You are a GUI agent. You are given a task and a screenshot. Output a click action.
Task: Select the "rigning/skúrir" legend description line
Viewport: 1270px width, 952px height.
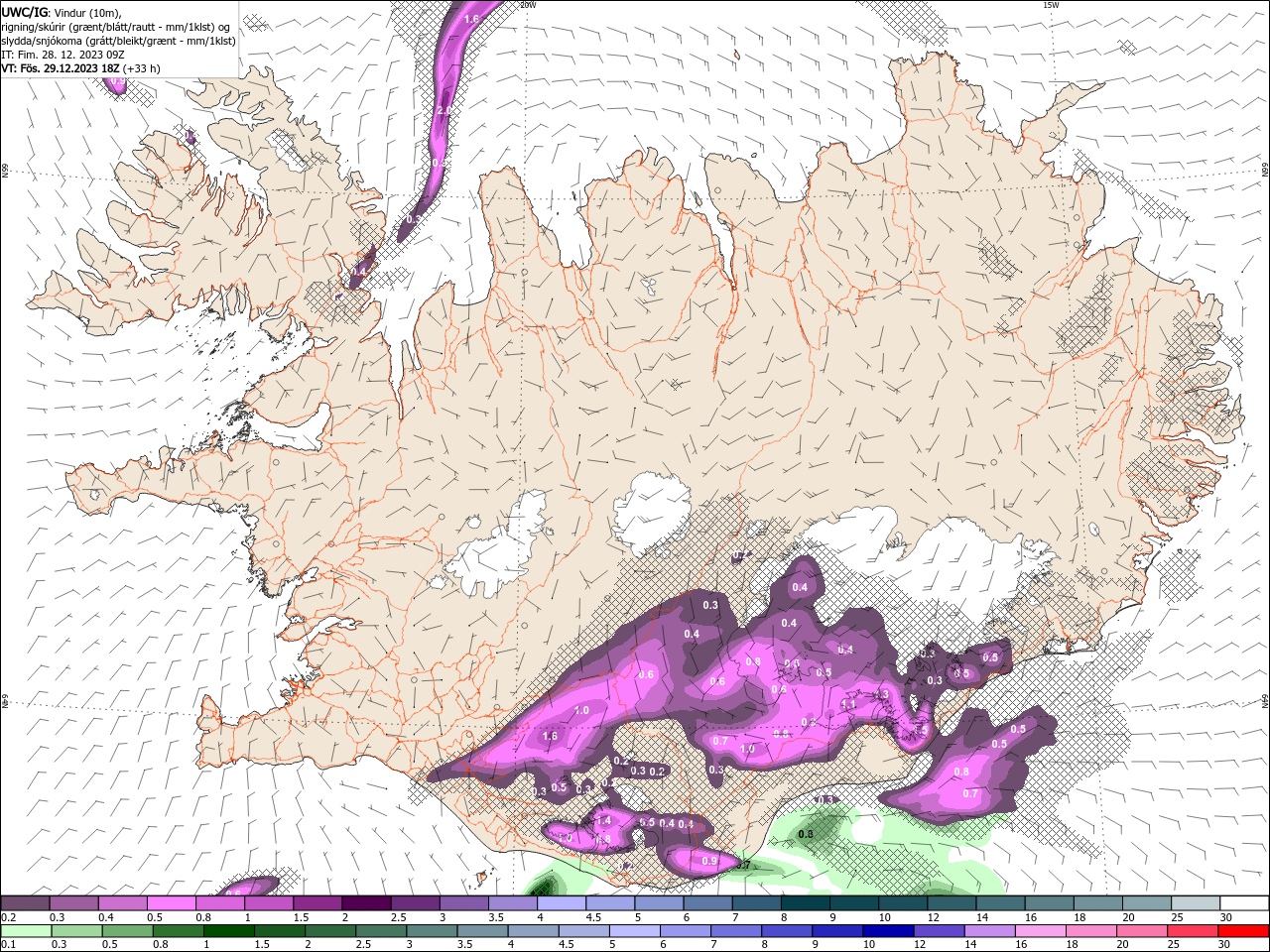tap(116, 27)
